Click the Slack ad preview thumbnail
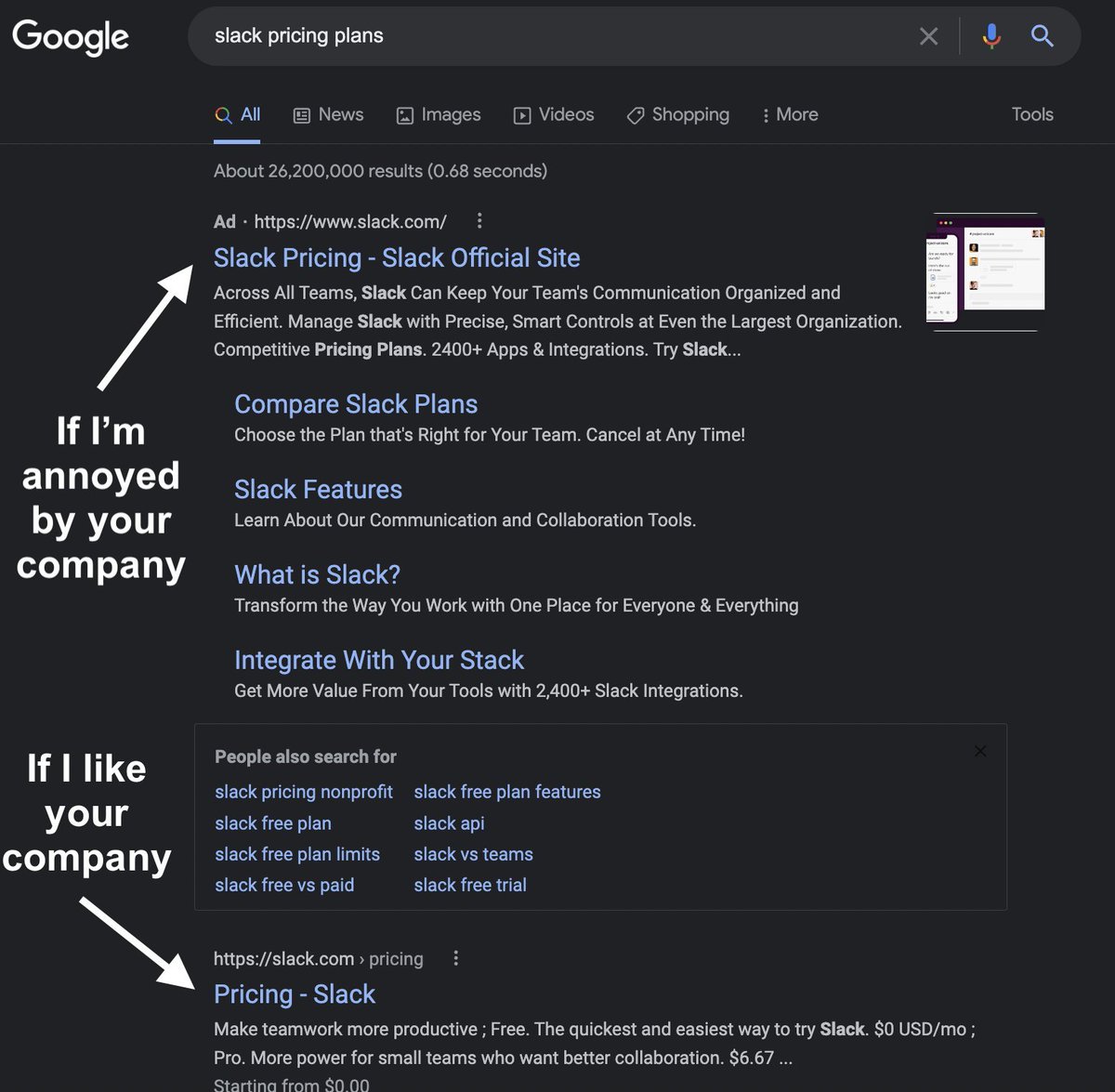Image resolution: width=1115 pixels, height=1092 pixels. tap(986, 271)
